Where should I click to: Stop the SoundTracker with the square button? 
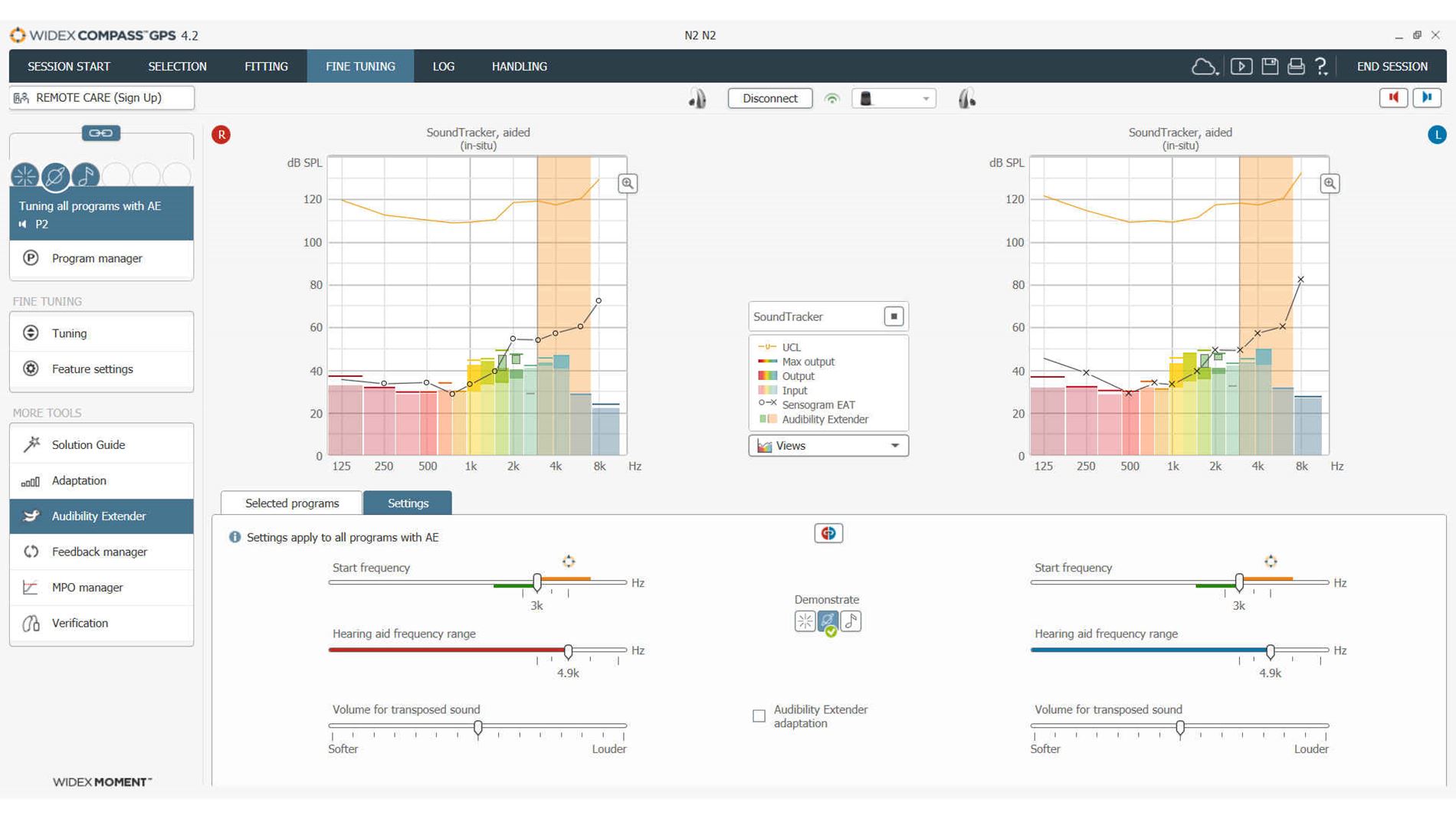(x=892, y=316)
